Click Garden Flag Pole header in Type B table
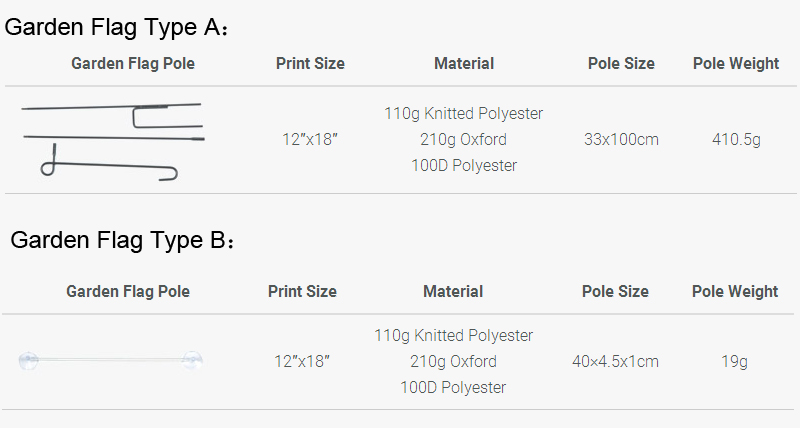The height and width of the screenshot is (428, 800). pos(128,291)
